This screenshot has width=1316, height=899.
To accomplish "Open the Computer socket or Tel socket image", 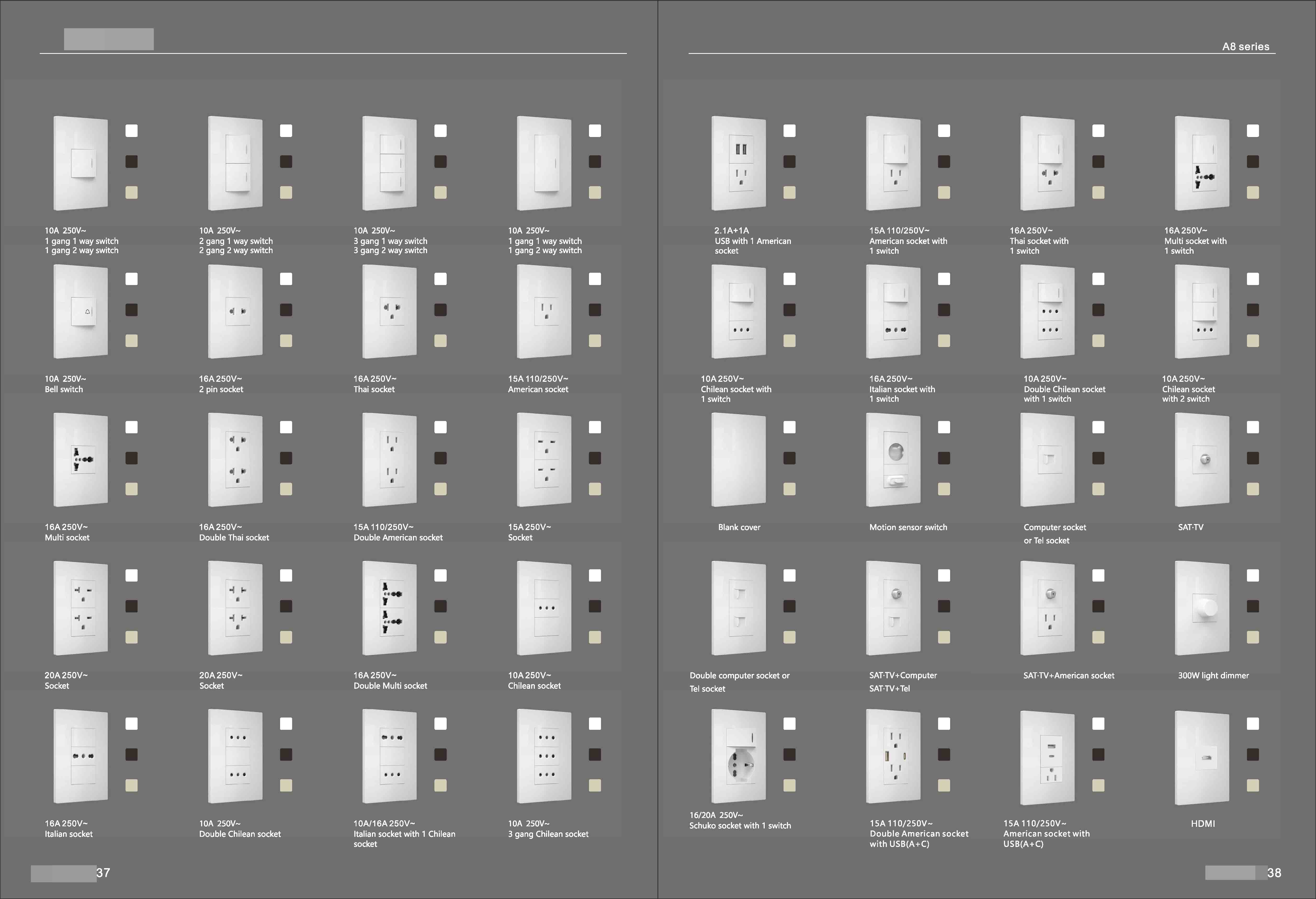I will click(1048, 460).
